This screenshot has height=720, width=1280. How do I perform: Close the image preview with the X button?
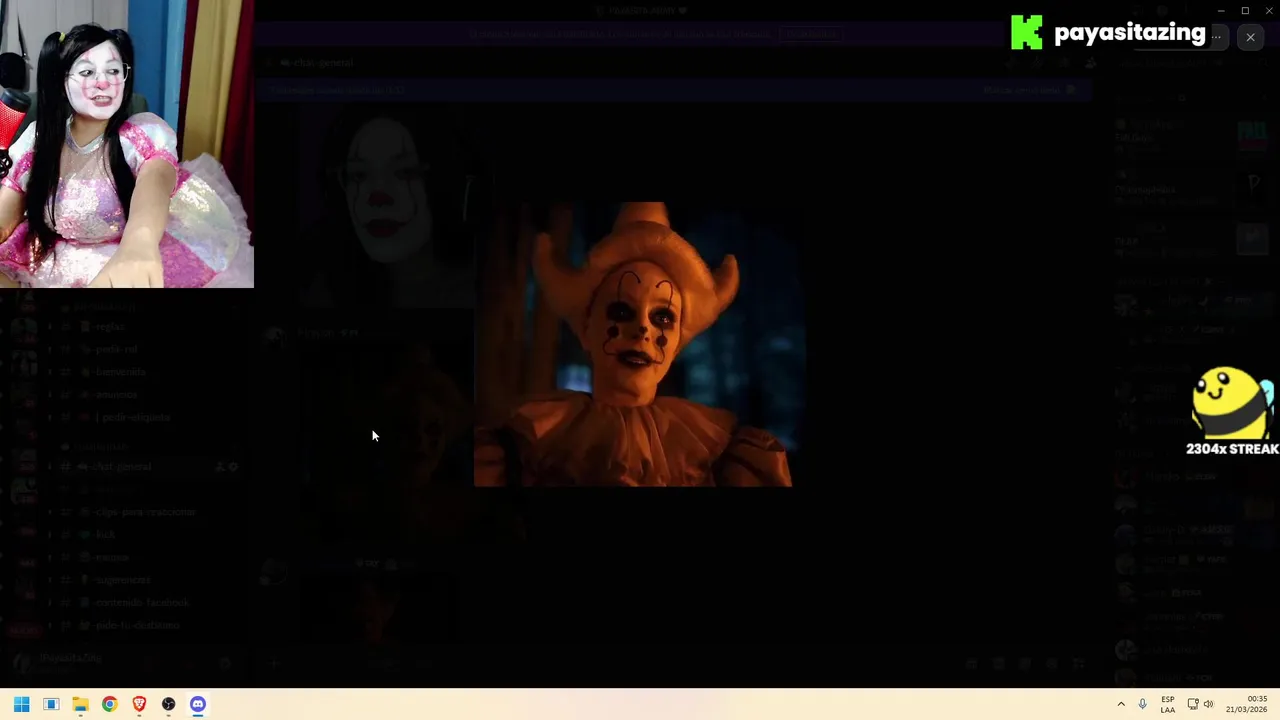click(x=1250, y=37)
